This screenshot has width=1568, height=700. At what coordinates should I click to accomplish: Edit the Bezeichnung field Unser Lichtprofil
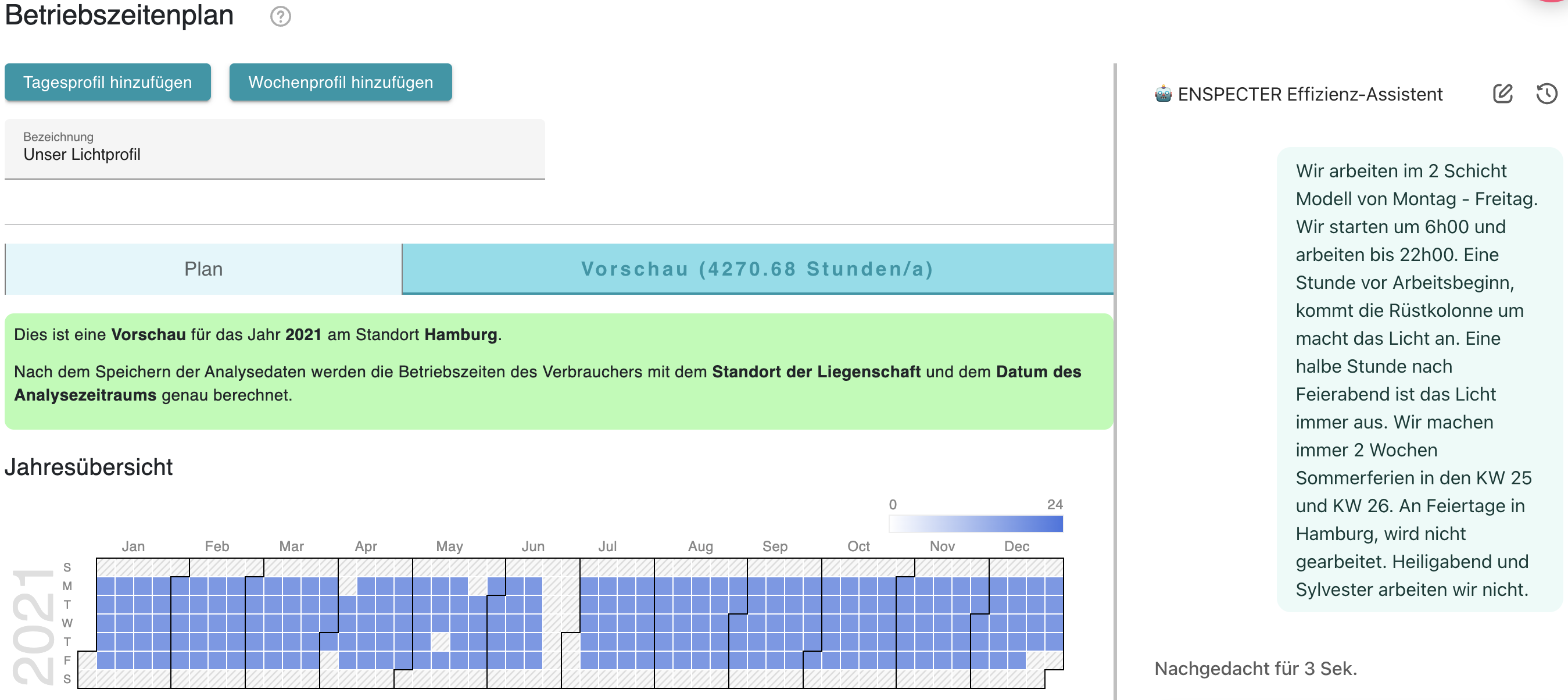[274, 149]
